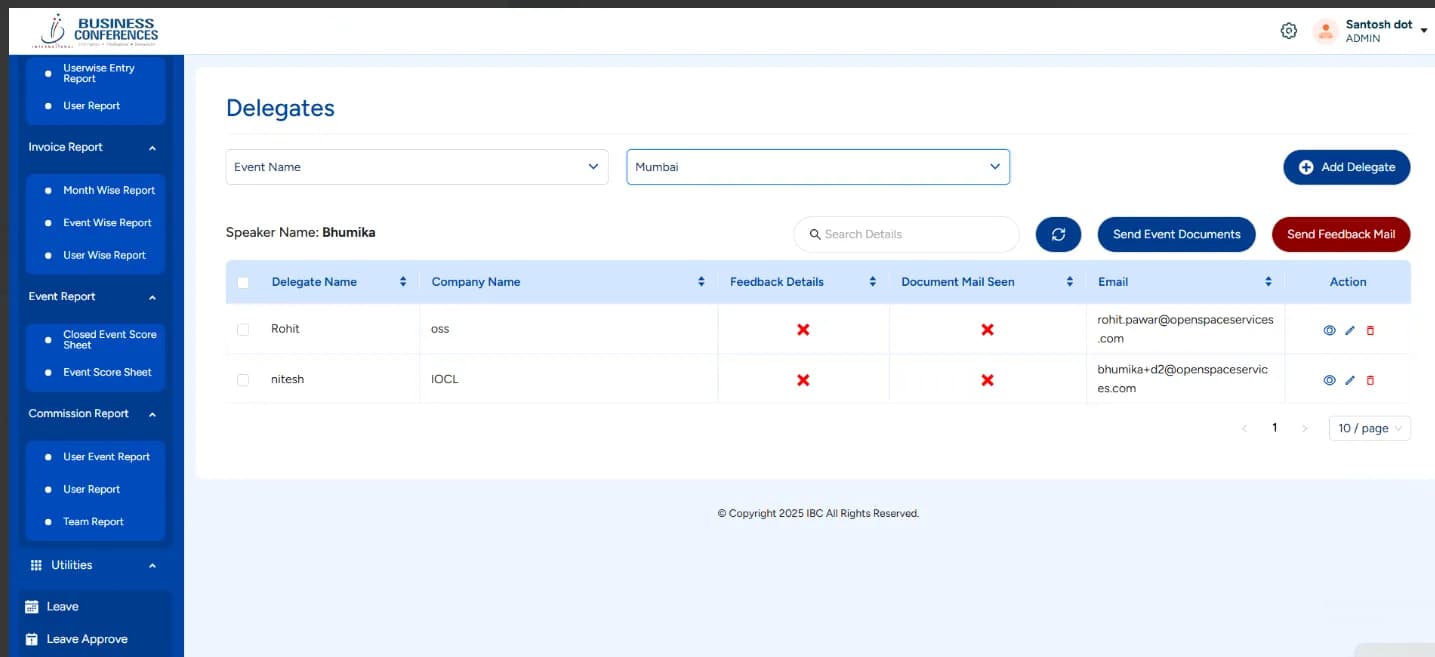Screen dimensions: 1435x657
Task: Click the Utilities grid icon in sidebar
Action: (x=37, y=565)
